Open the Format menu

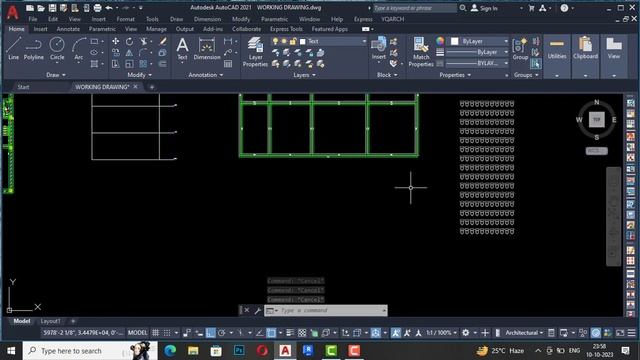pos(125,19)
